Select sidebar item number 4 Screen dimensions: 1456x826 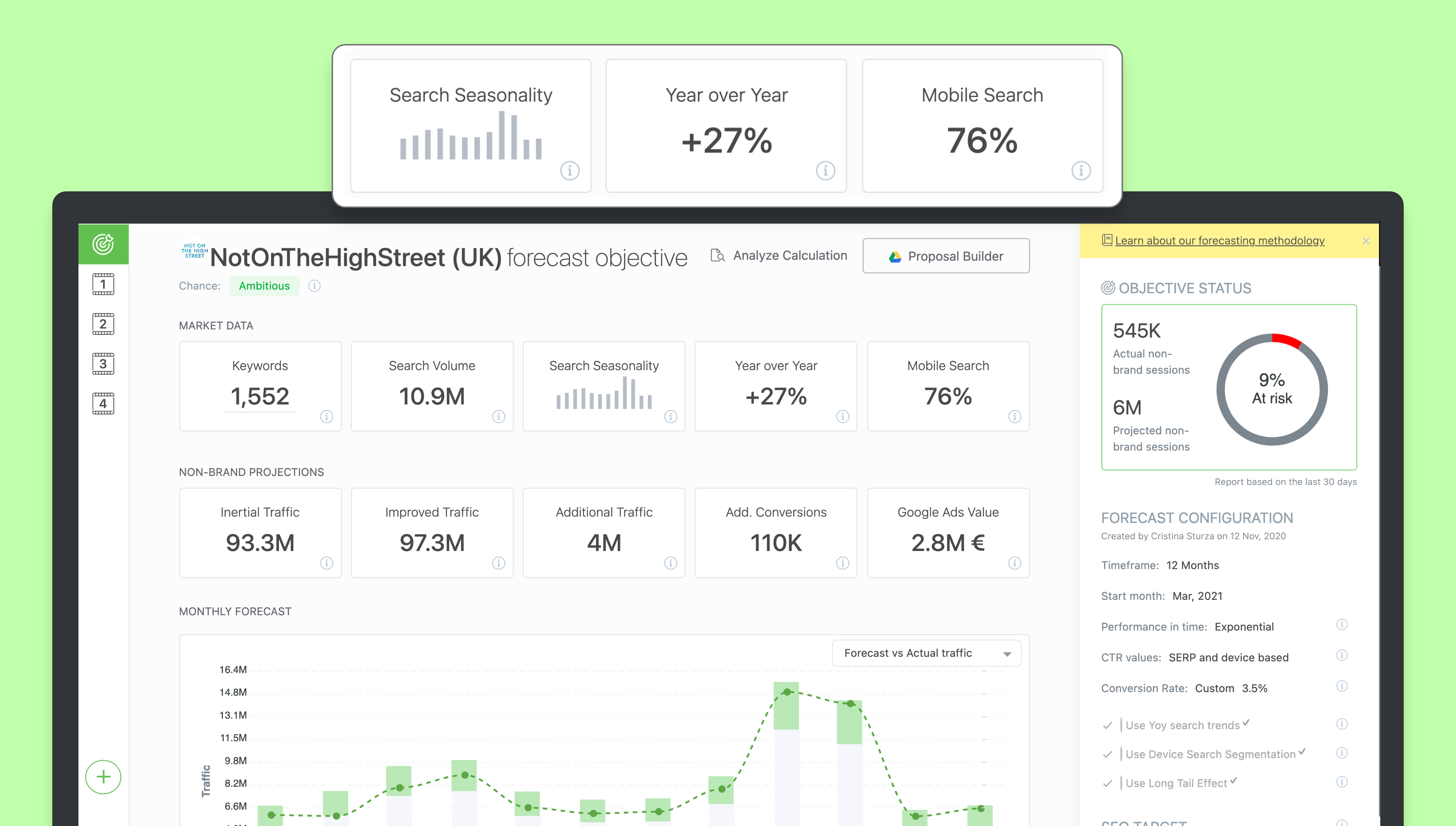pos(103,403)
